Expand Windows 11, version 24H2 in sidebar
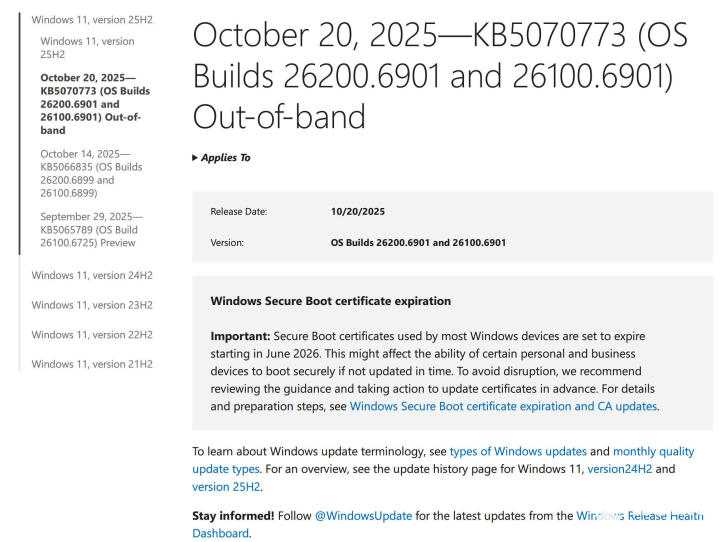Viewport: 720px width, 542px height. click(x=92, y=275)
